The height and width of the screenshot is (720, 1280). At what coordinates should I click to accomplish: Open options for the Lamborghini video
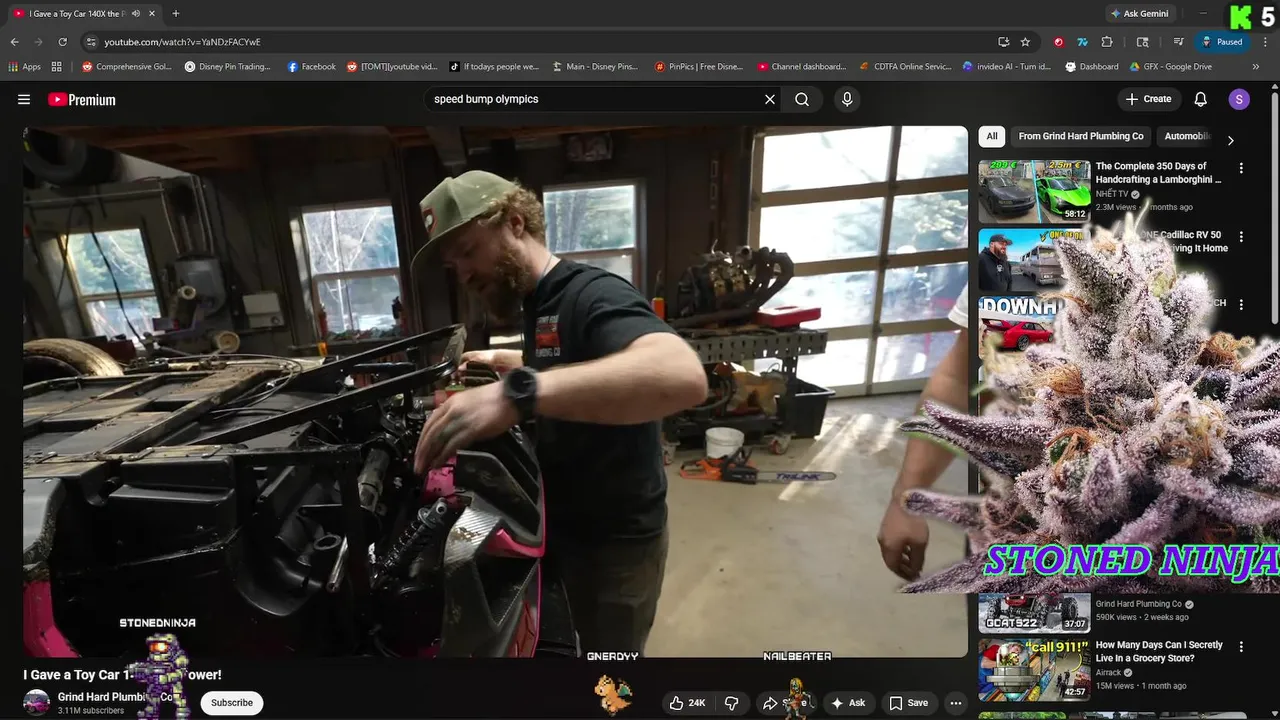click(x=1241, y=168)
